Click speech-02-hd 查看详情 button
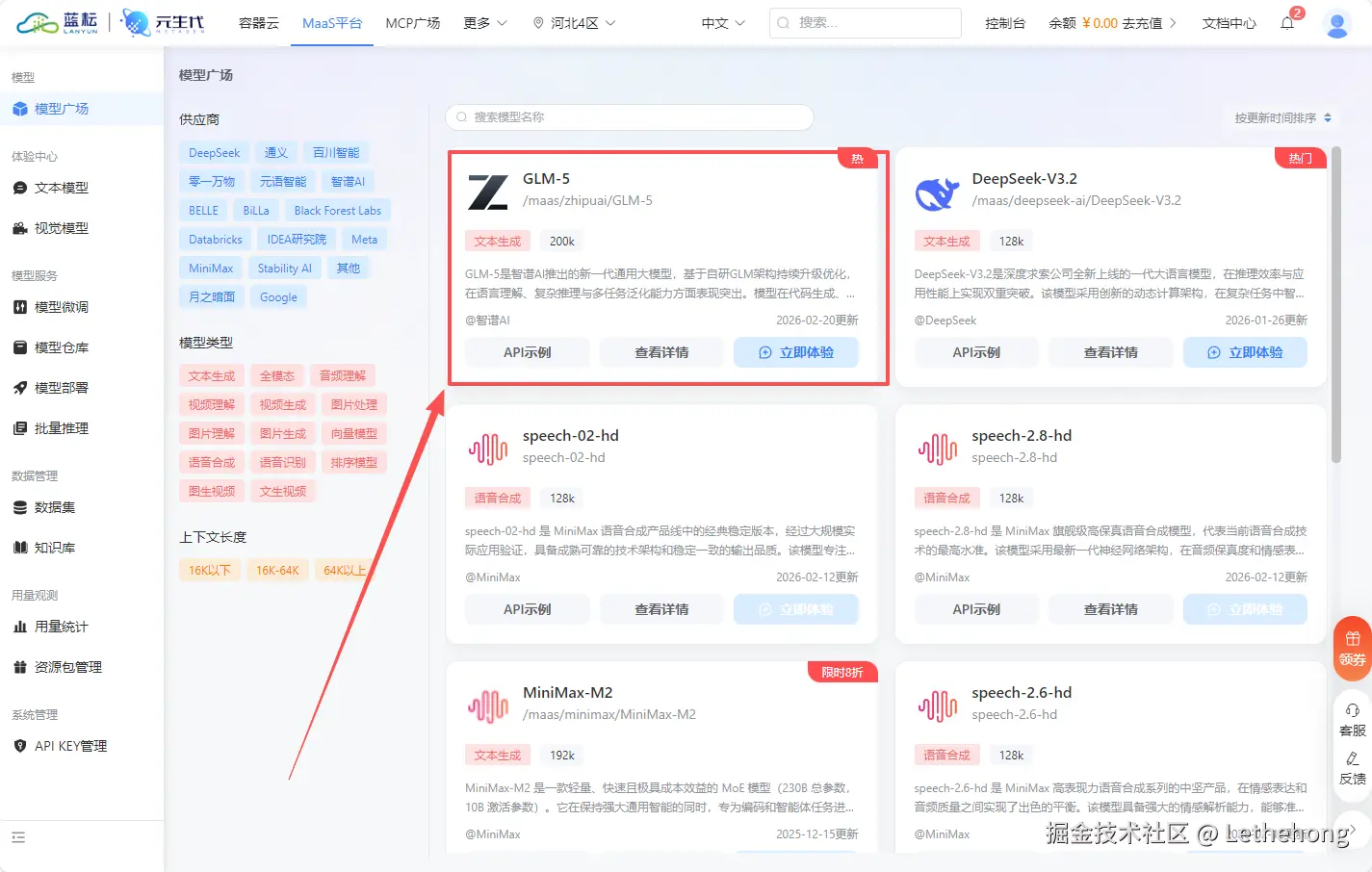 click(x=661, y=609)
